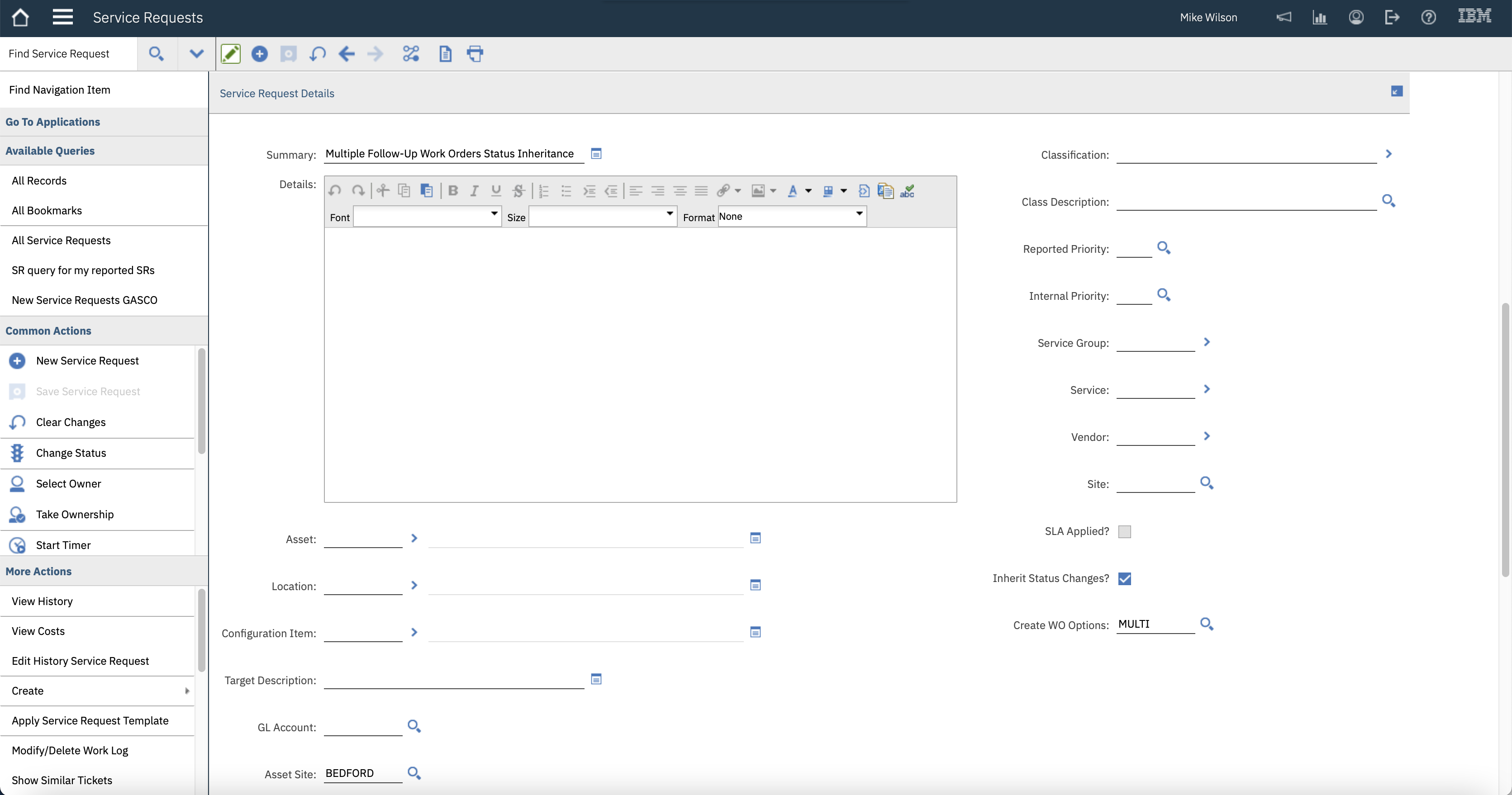Image resolution: width=1512 pixels, height=795 pixels.
Task: Check the SLA Applied checkbox
Action: point(1124,531)
